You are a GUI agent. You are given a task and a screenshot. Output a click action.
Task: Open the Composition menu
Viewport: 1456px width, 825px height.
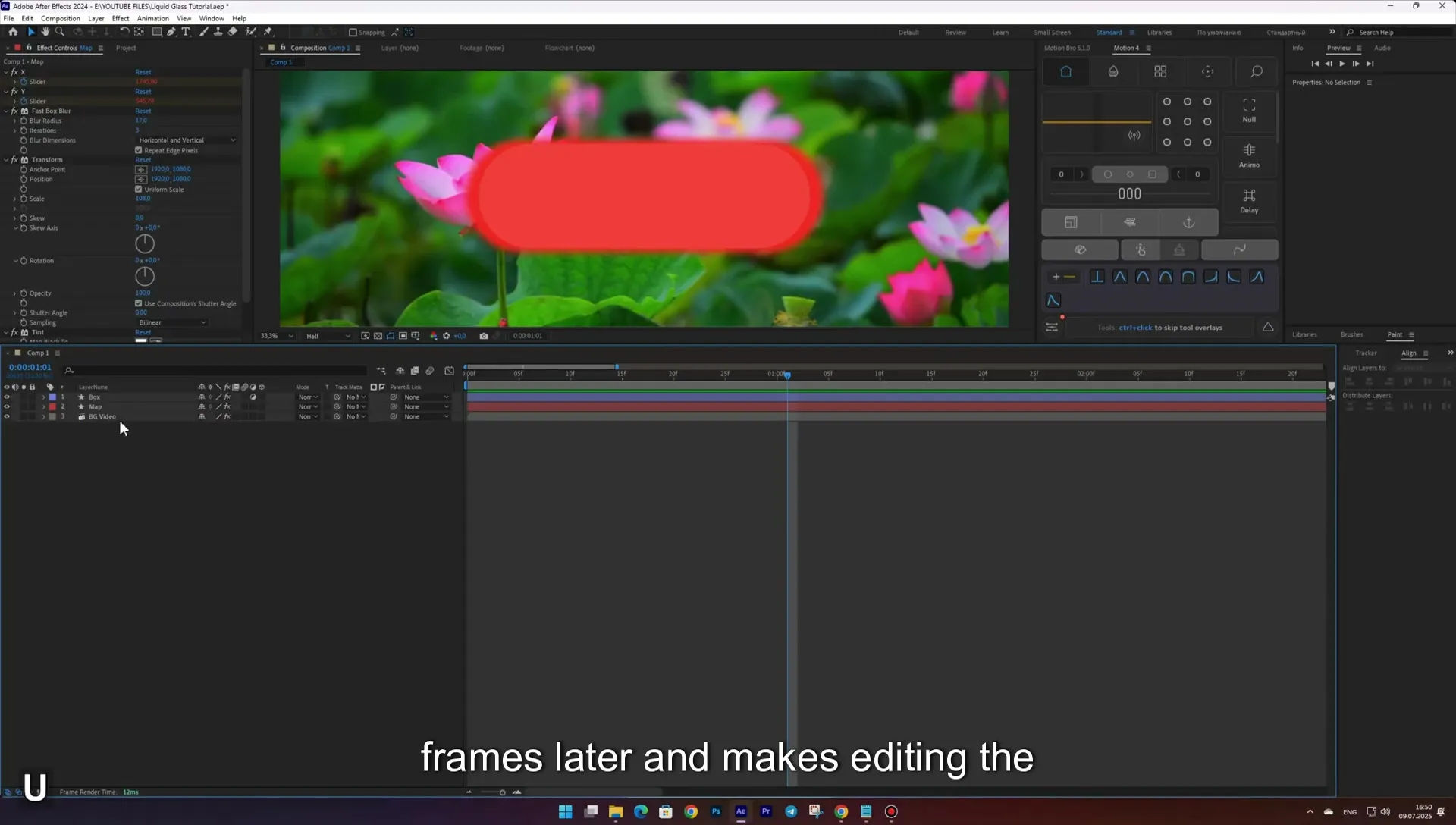61,18
